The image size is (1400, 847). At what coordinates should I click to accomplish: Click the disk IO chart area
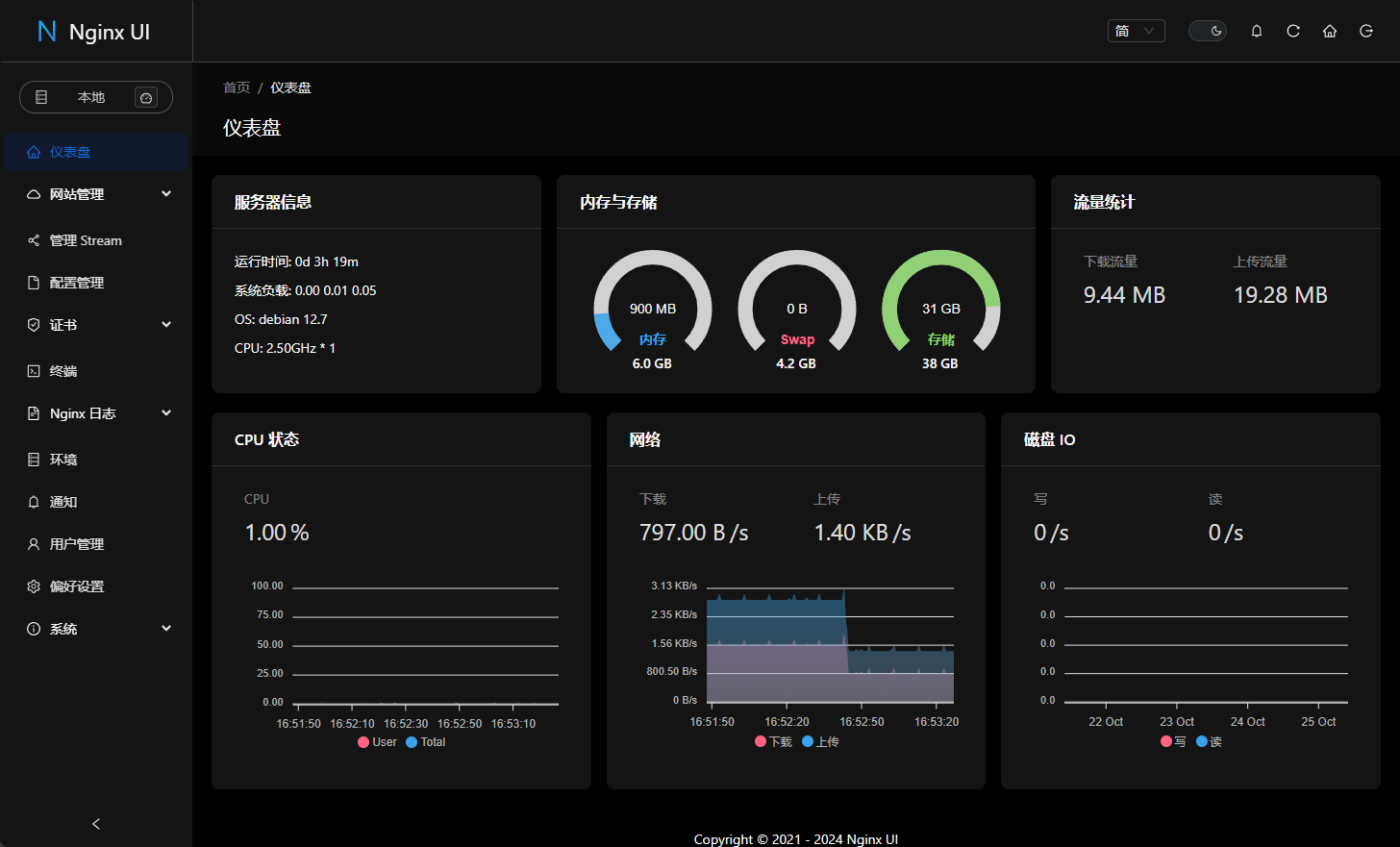pyautogui.click(x=1206, y=645)
